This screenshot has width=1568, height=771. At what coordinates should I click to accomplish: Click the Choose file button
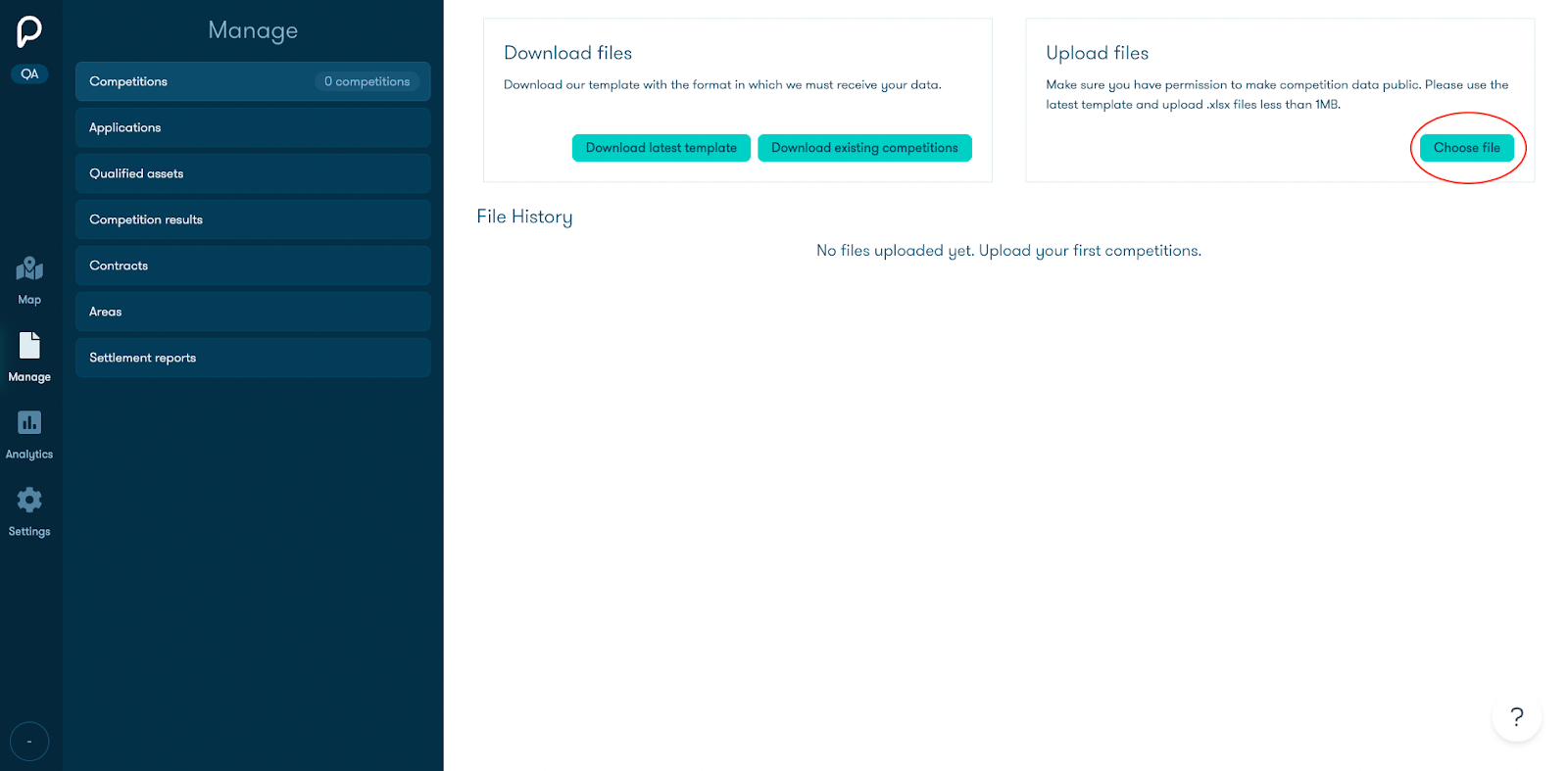(x=1466, y=148)
